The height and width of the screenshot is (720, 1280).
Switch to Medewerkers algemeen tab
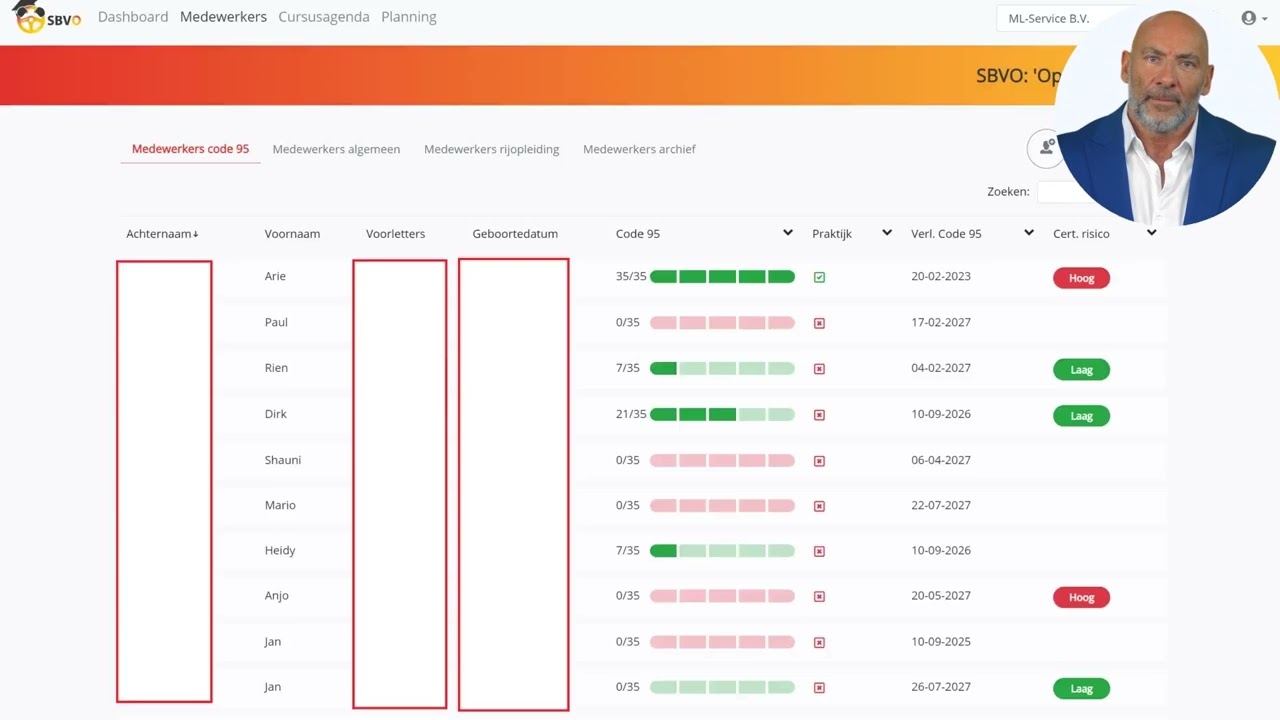336,149
